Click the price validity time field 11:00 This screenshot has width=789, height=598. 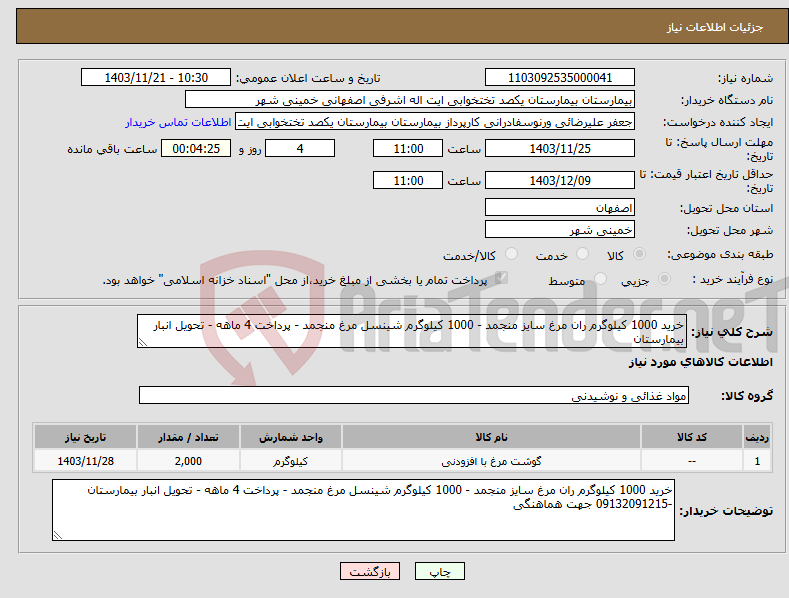(408, 180)
